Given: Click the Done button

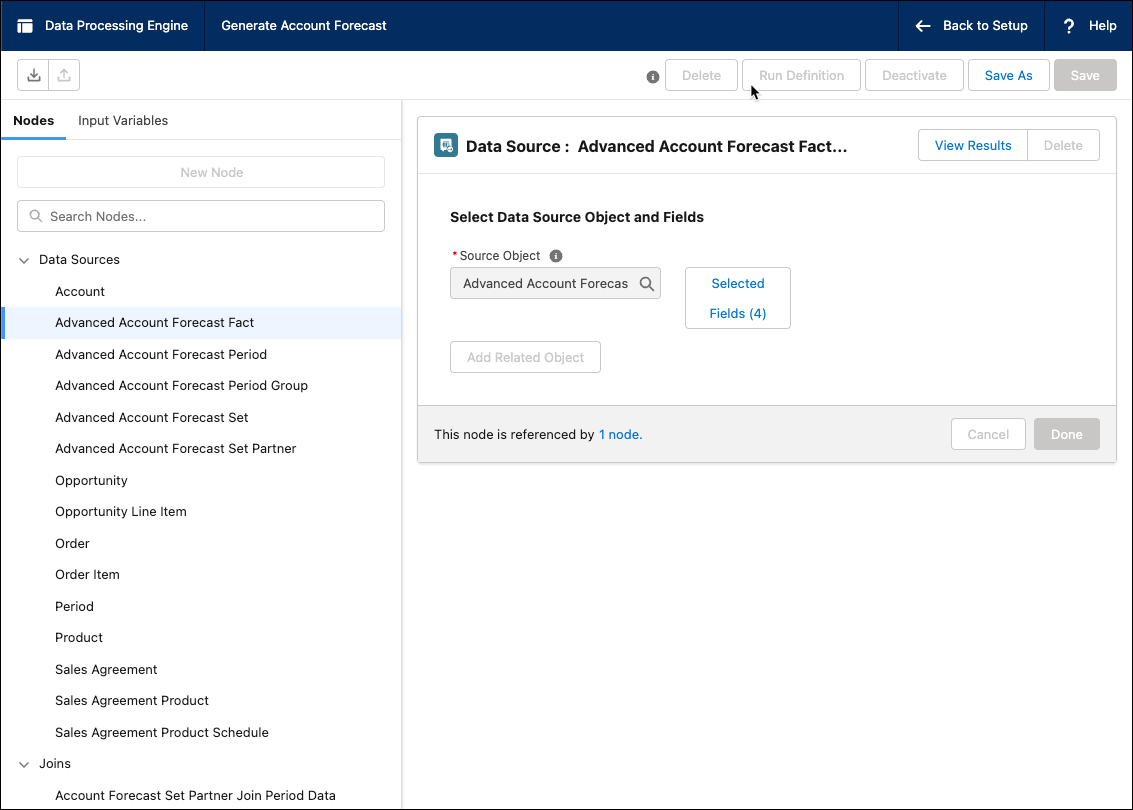Looking at the screenshot, I should [1067, 434].
